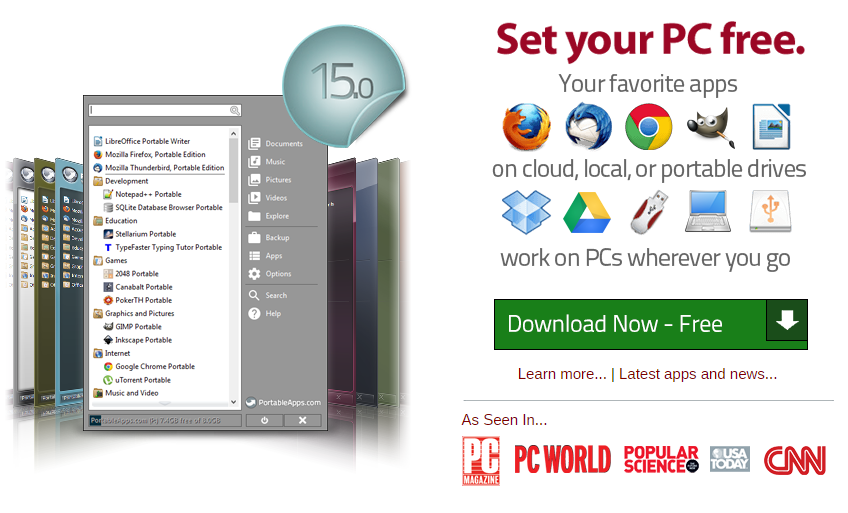
Task: Launch Mozilla Thunderbird, Portable Edition
Action: (x=158, y=168)
